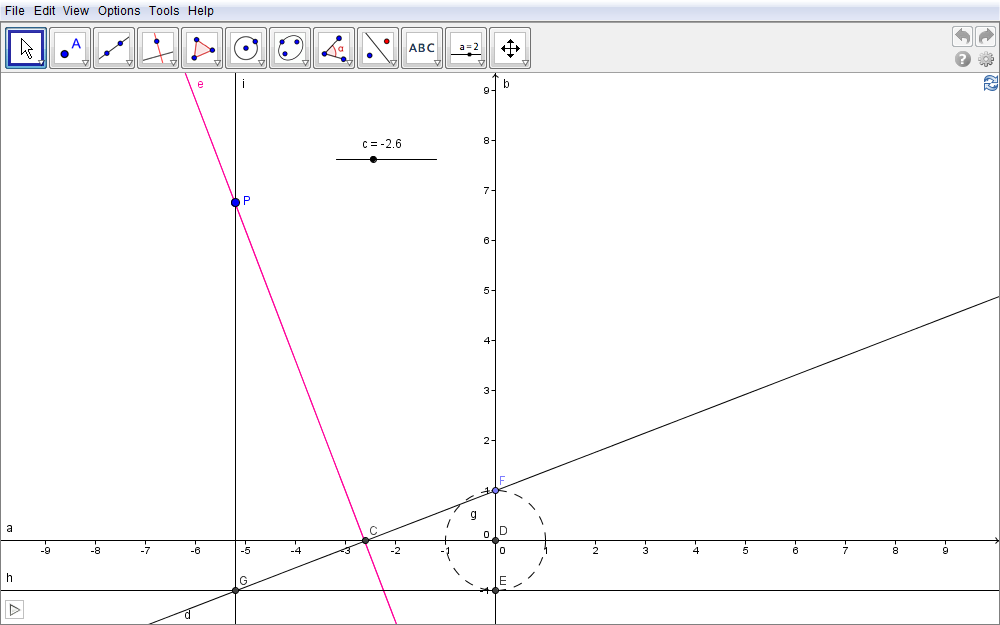Select Circle with Center through Point tool
This screenshot has width=1000, height=625.
pos(246,47)
